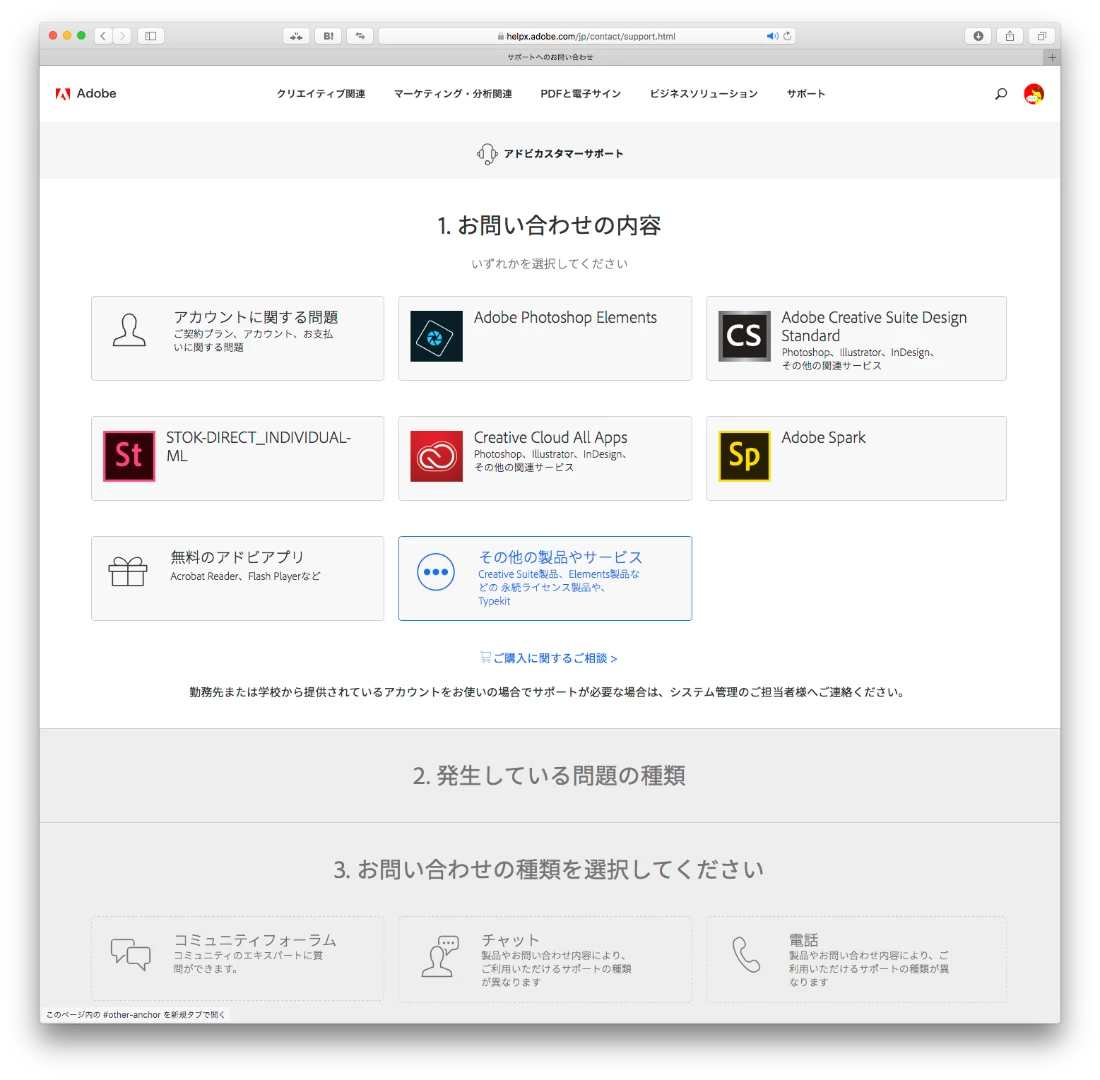This screenshot has width=1100, height=1080.
Task: Choose コミュニティフォーラム contact option
Action: click(x=237, y=959)
